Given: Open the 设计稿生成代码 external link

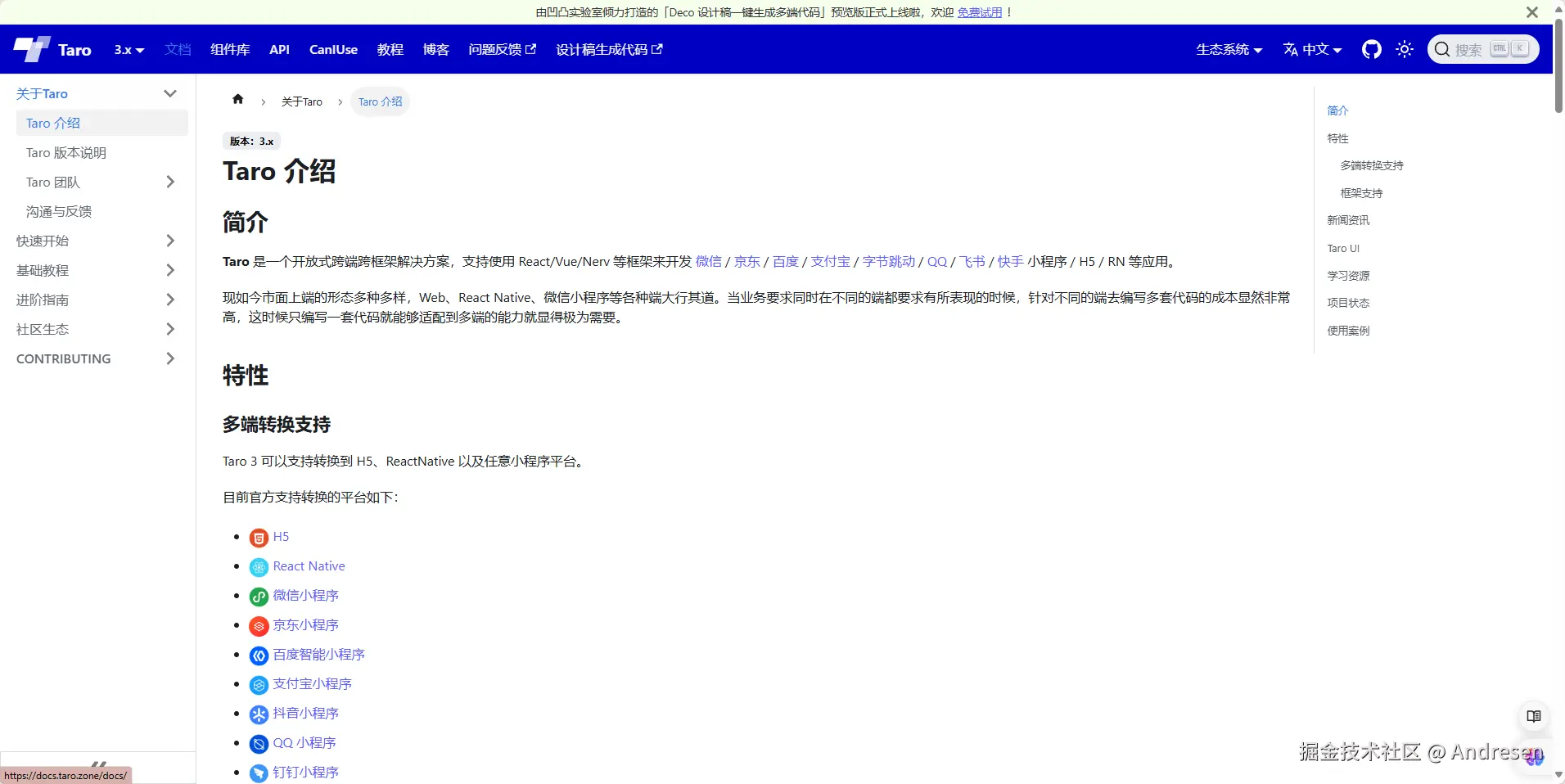Looking at the screenshot, I should (609, 50).
